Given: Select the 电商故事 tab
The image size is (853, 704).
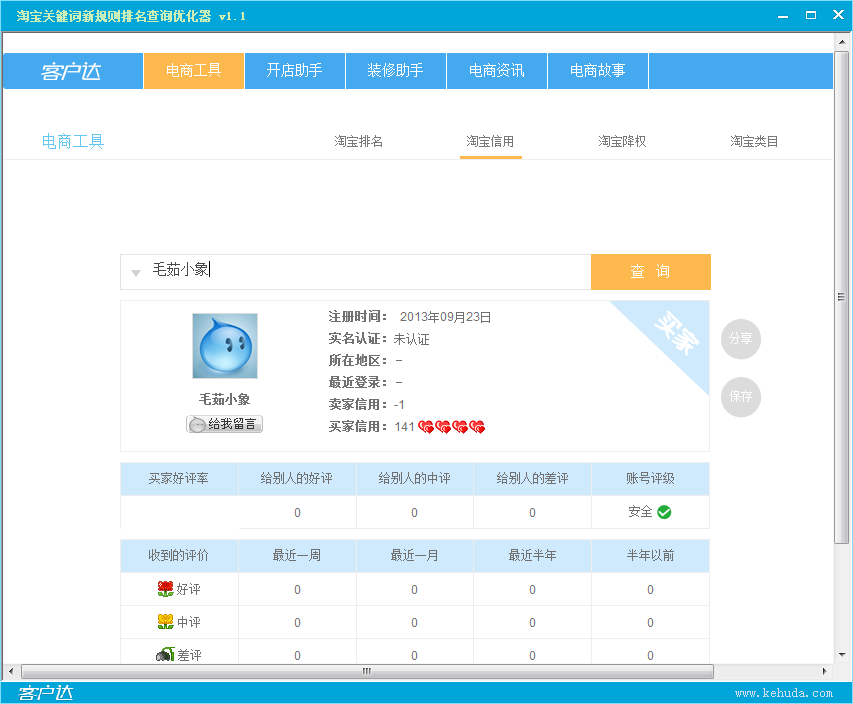Looking at the screenshot, I should 598,71.
